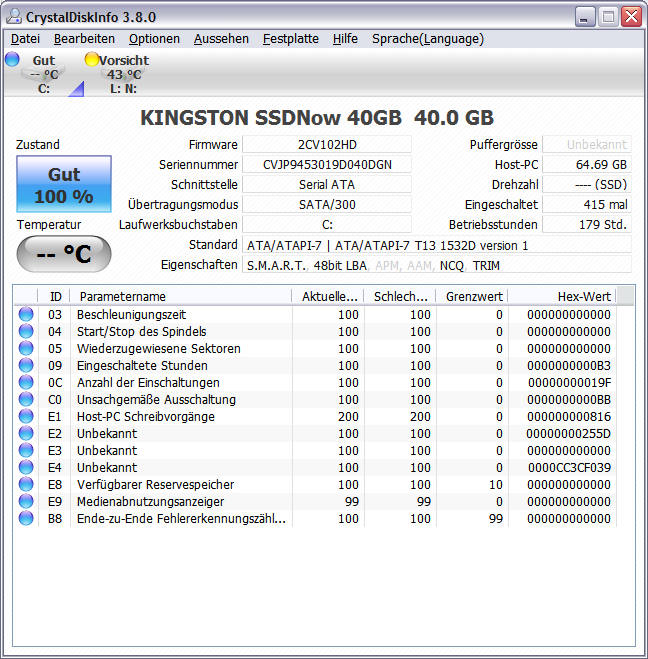
Task: Click the KINGSTON SSDNow 40GB title text
Action: click(x=317, y=118)
